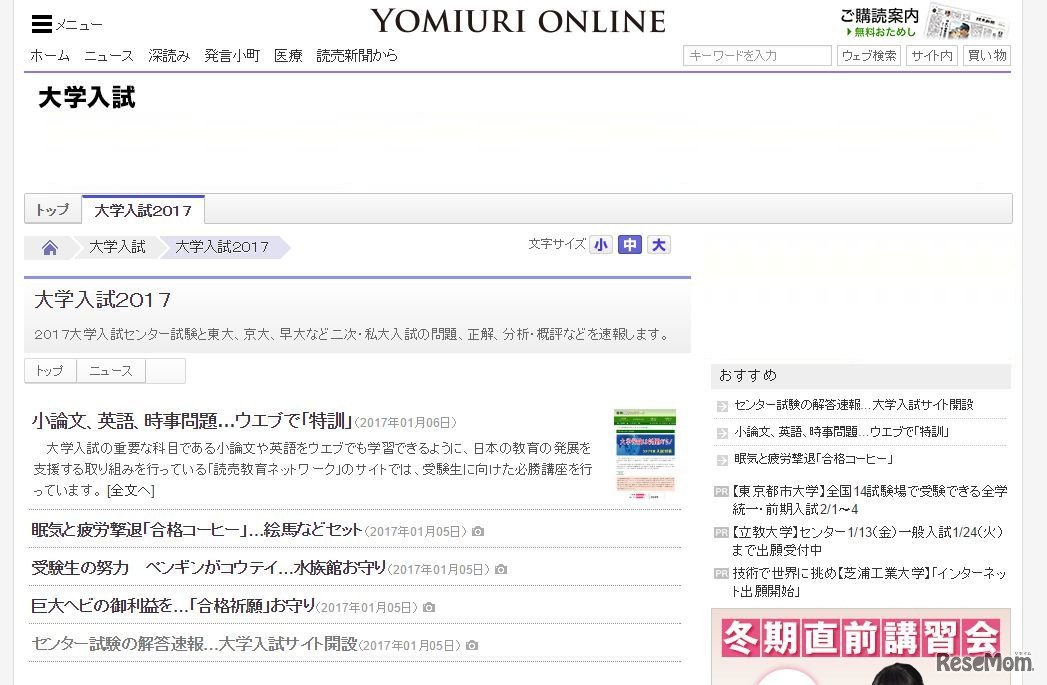
Task: Open 医療 in top navigation
Action: tap(288, 55)
